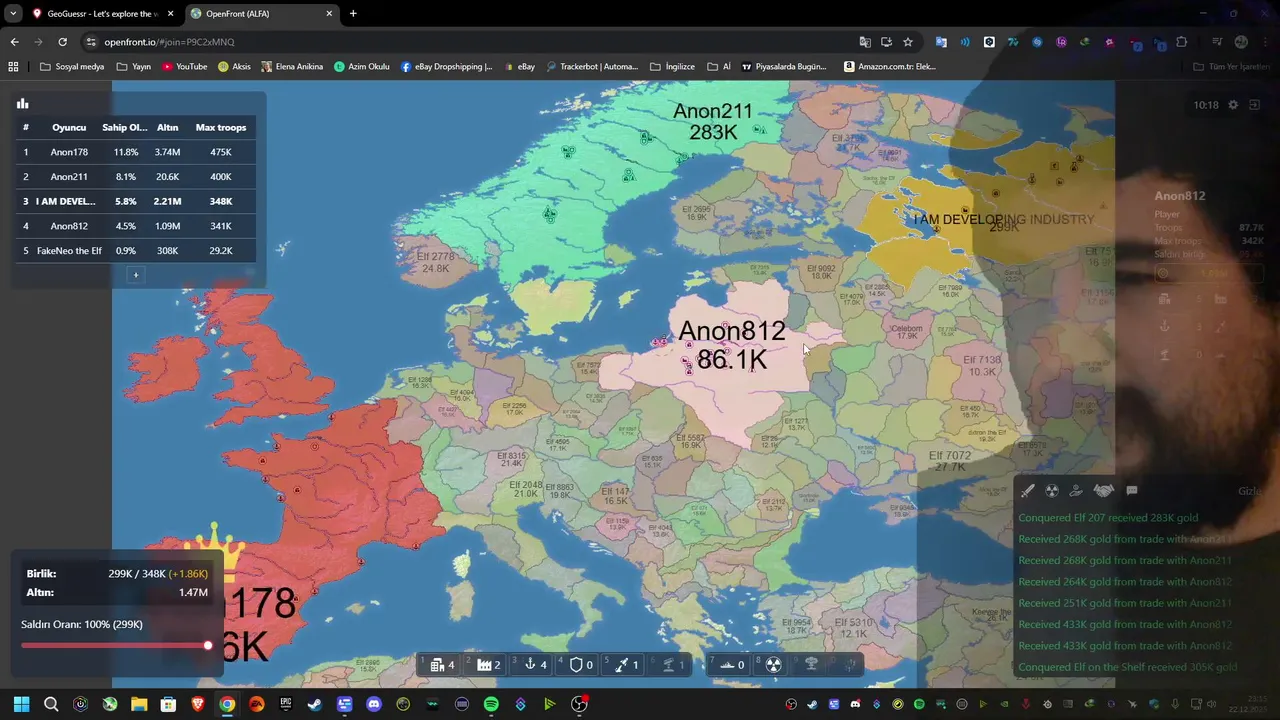
Task: Click the handshake alliance filter icon
Action: (x=1104, y=491)
